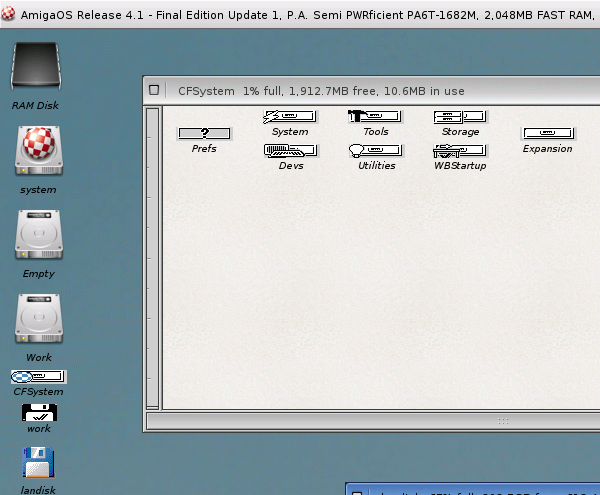Open the RAM Disk desktop icon

tap(36, 66)
